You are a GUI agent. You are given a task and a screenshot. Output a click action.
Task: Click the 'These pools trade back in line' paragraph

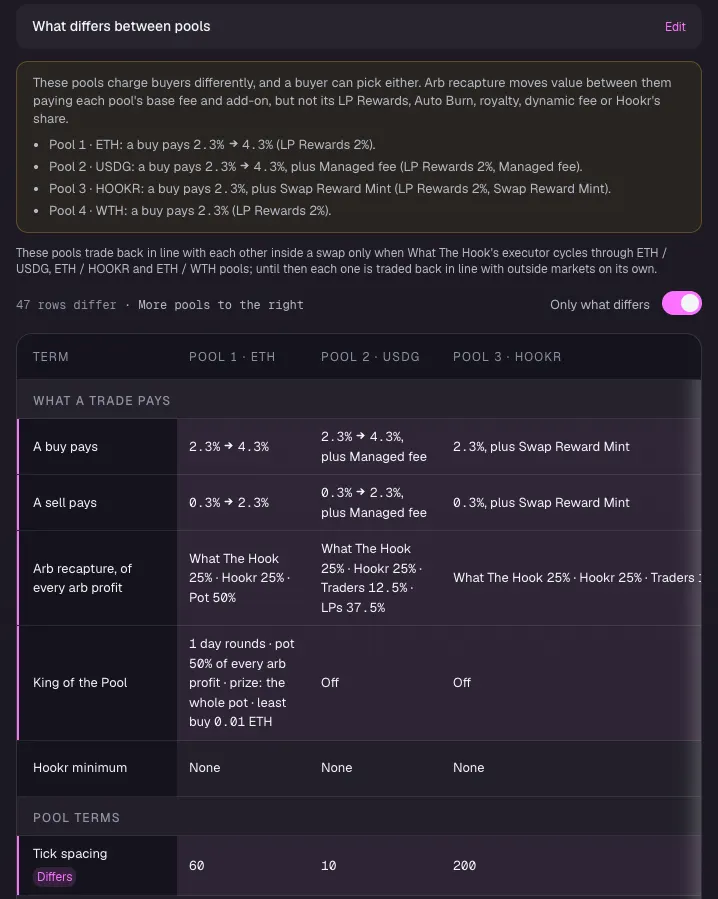click(341, 261)
